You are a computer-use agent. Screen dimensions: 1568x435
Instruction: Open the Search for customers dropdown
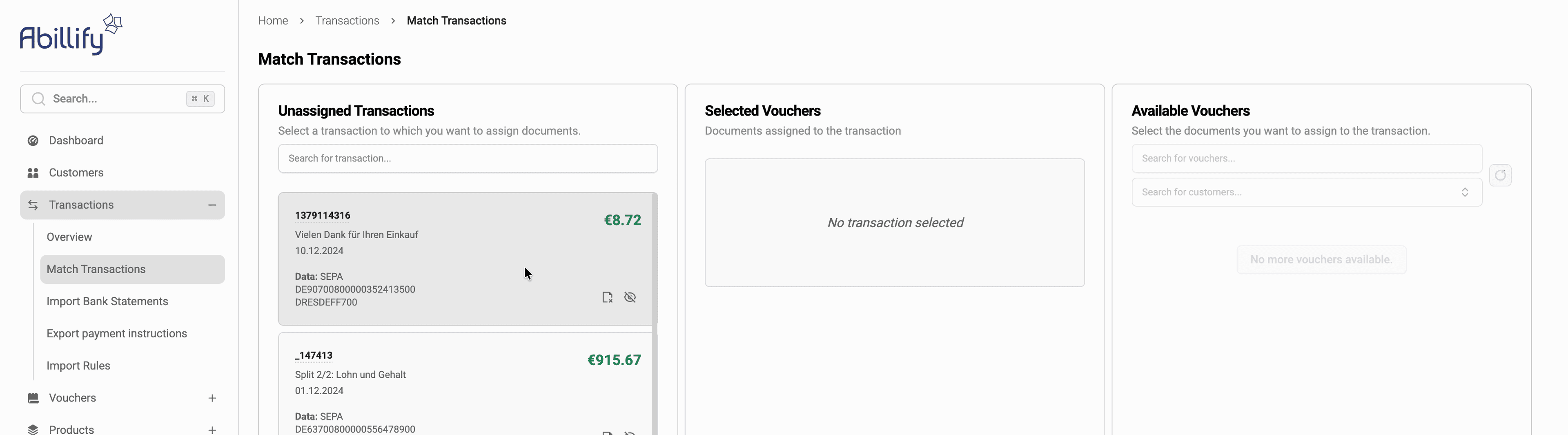(x=1306, y=192)
